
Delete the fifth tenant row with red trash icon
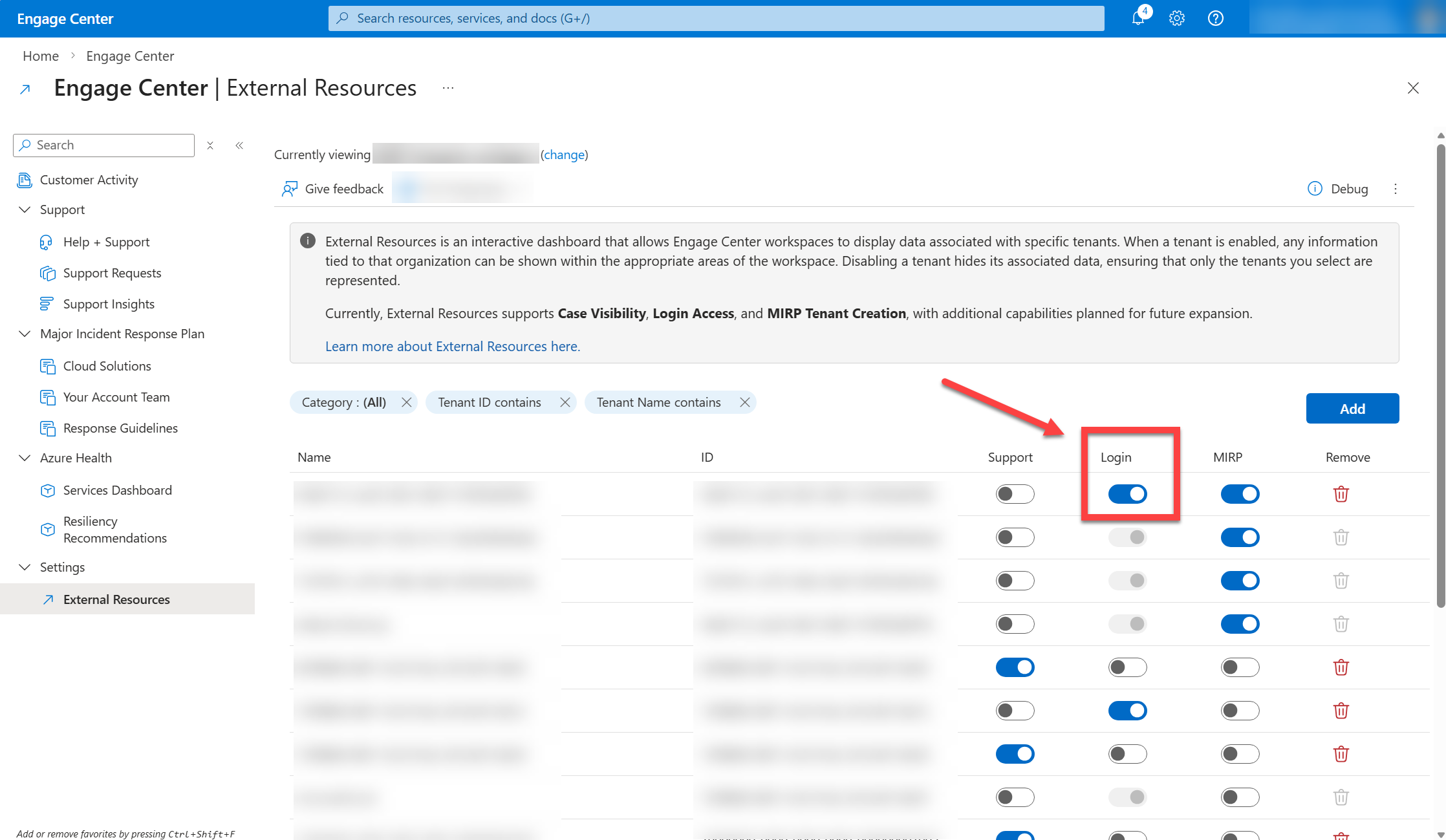pos(1341,667)
